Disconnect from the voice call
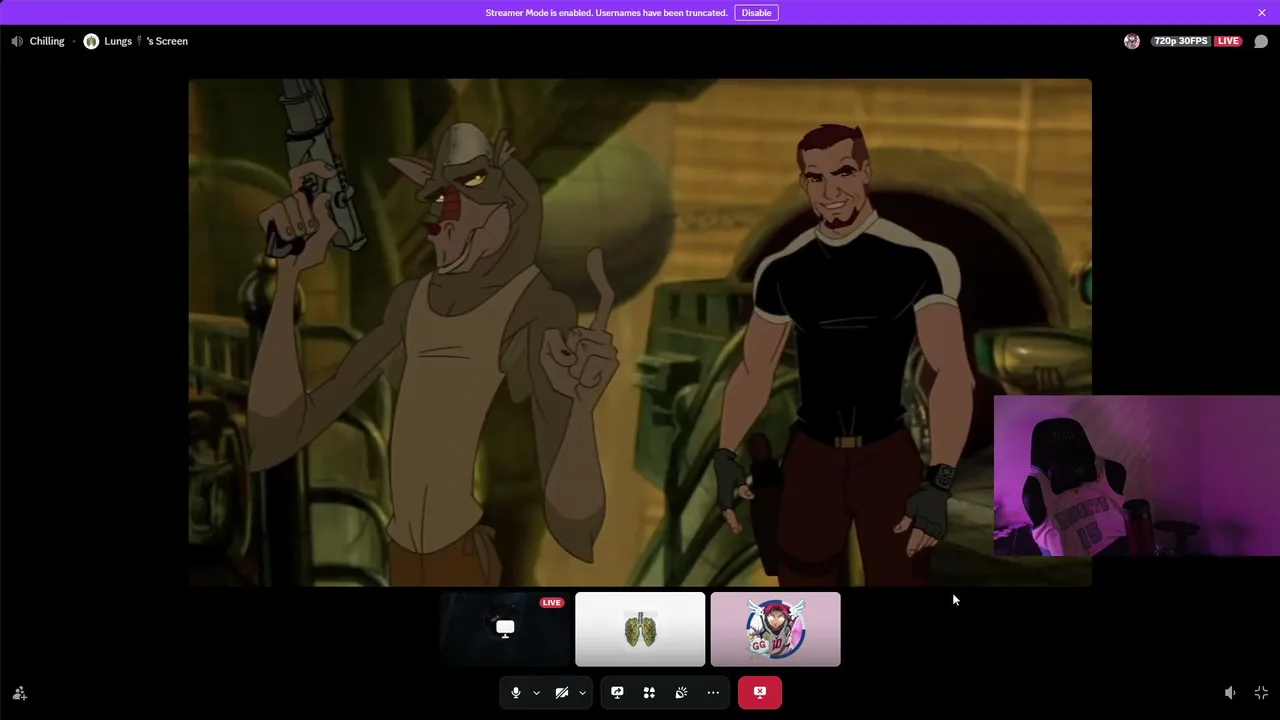Viewport: 1280px width, 720px height. coord(760,692)
